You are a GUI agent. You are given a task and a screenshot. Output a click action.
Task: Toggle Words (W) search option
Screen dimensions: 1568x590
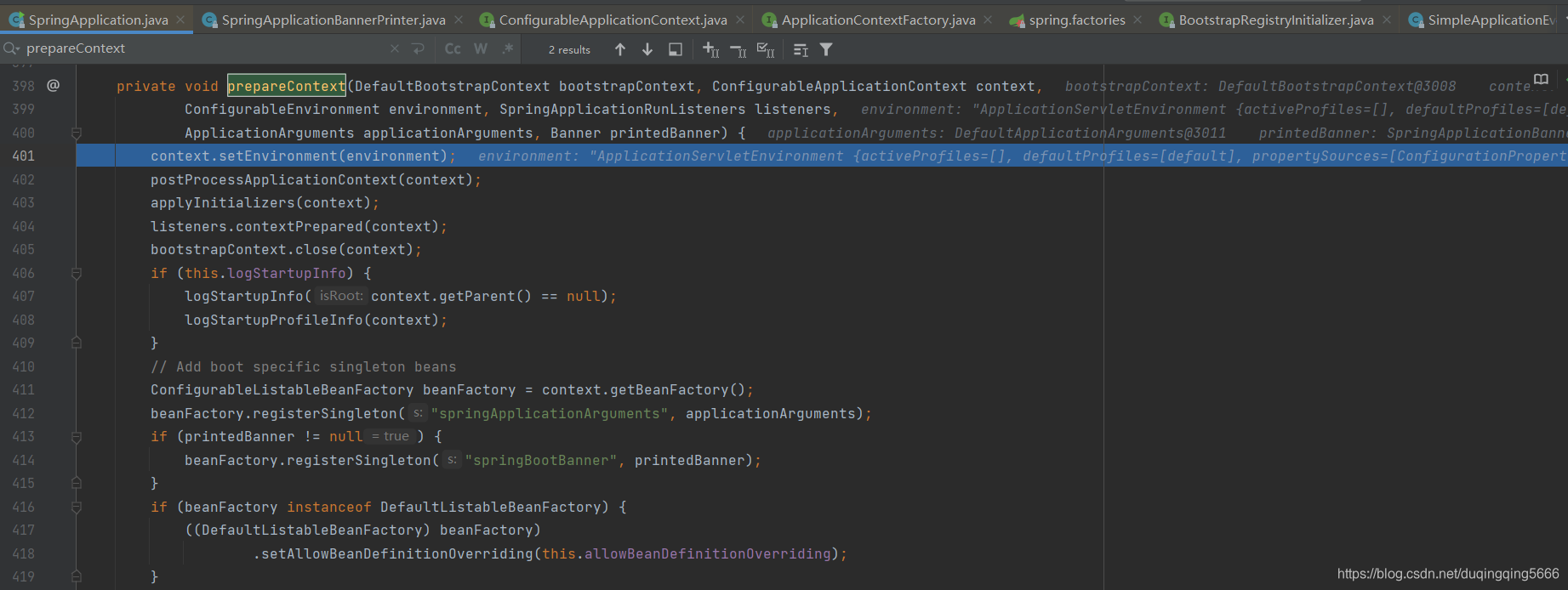[x=481, y=48]
